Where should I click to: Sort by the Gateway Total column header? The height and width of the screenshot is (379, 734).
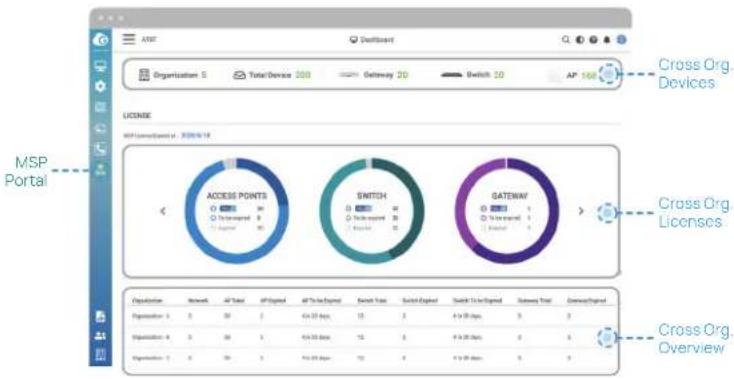(535, 300)
